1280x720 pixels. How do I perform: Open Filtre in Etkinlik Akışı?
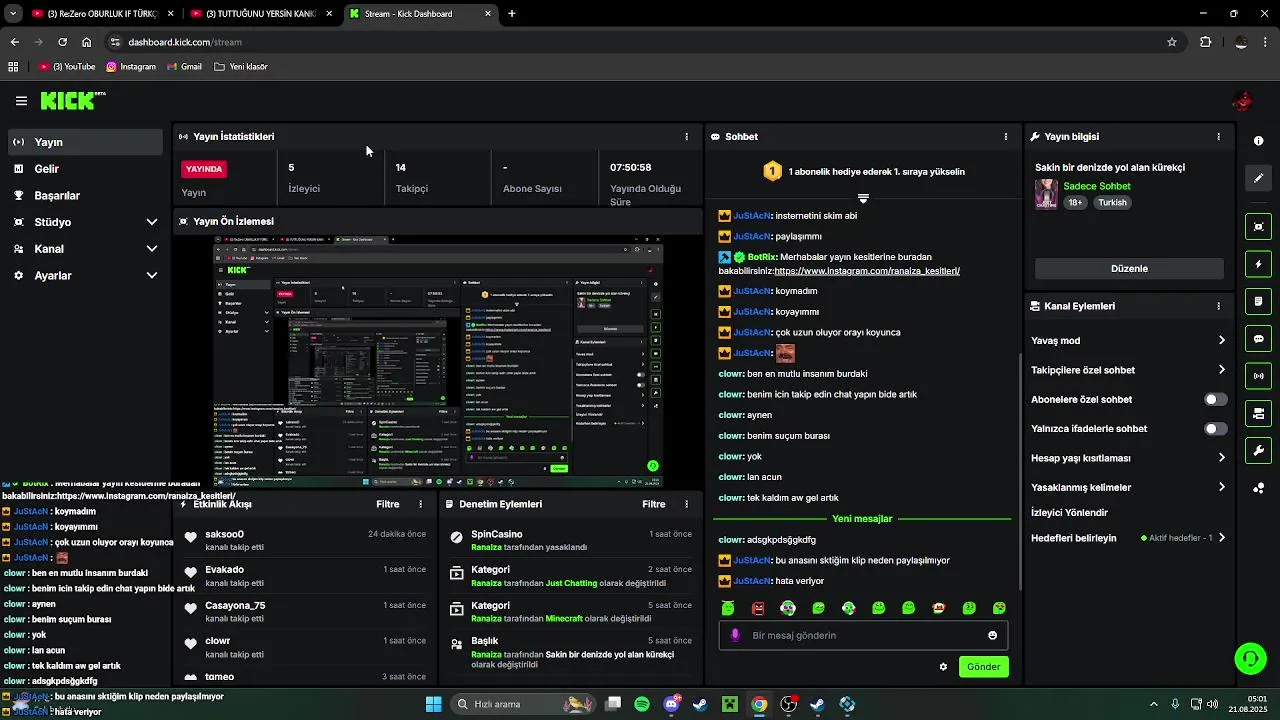(388, 504)
